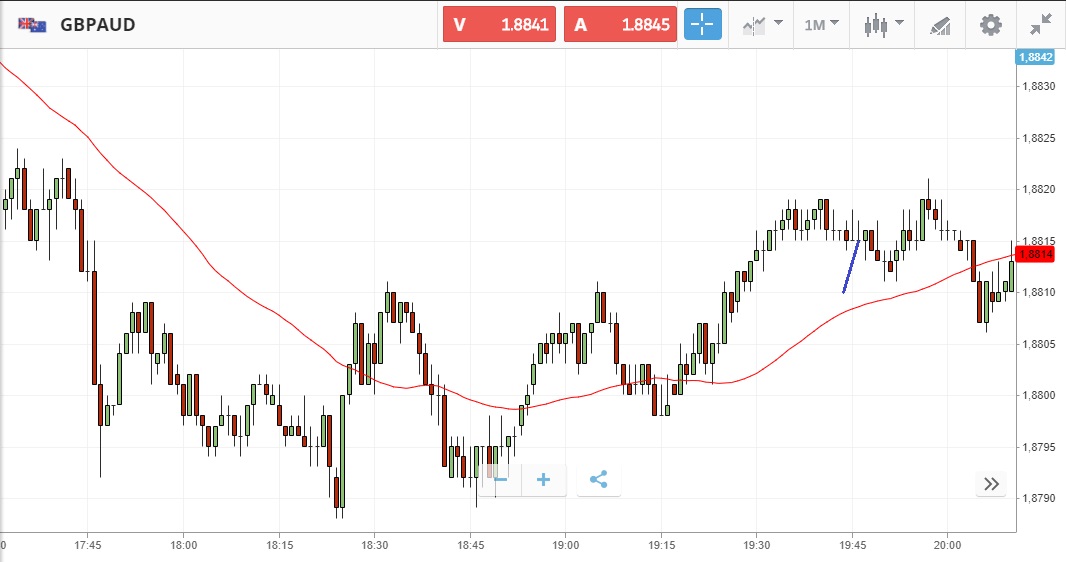This screenshot has height=562, width=1066.
Task: Zoom out with the minus button
Action: pos(500,480)
